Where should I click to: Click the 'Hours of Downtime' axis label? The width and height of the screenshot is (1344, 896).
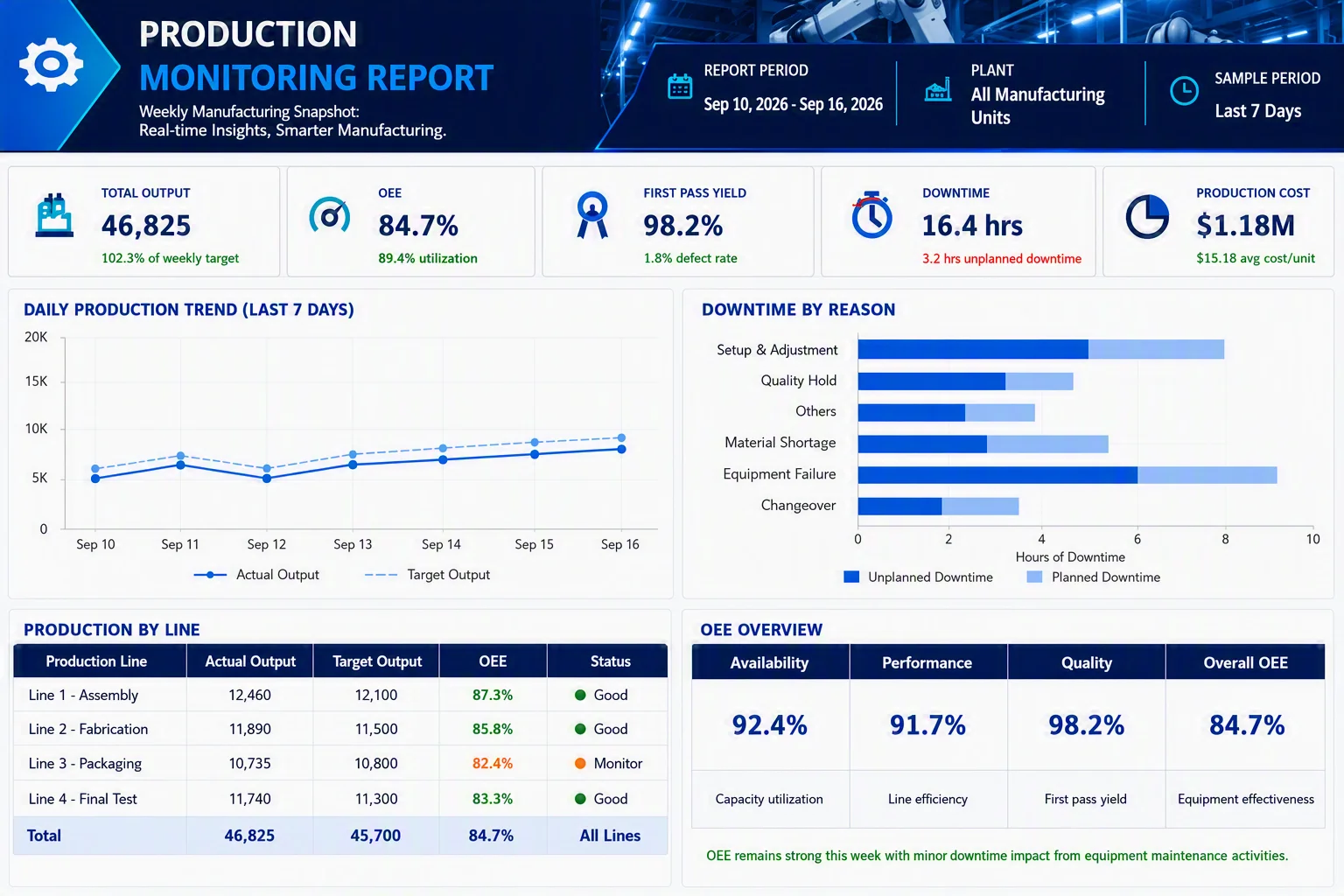1070,556
